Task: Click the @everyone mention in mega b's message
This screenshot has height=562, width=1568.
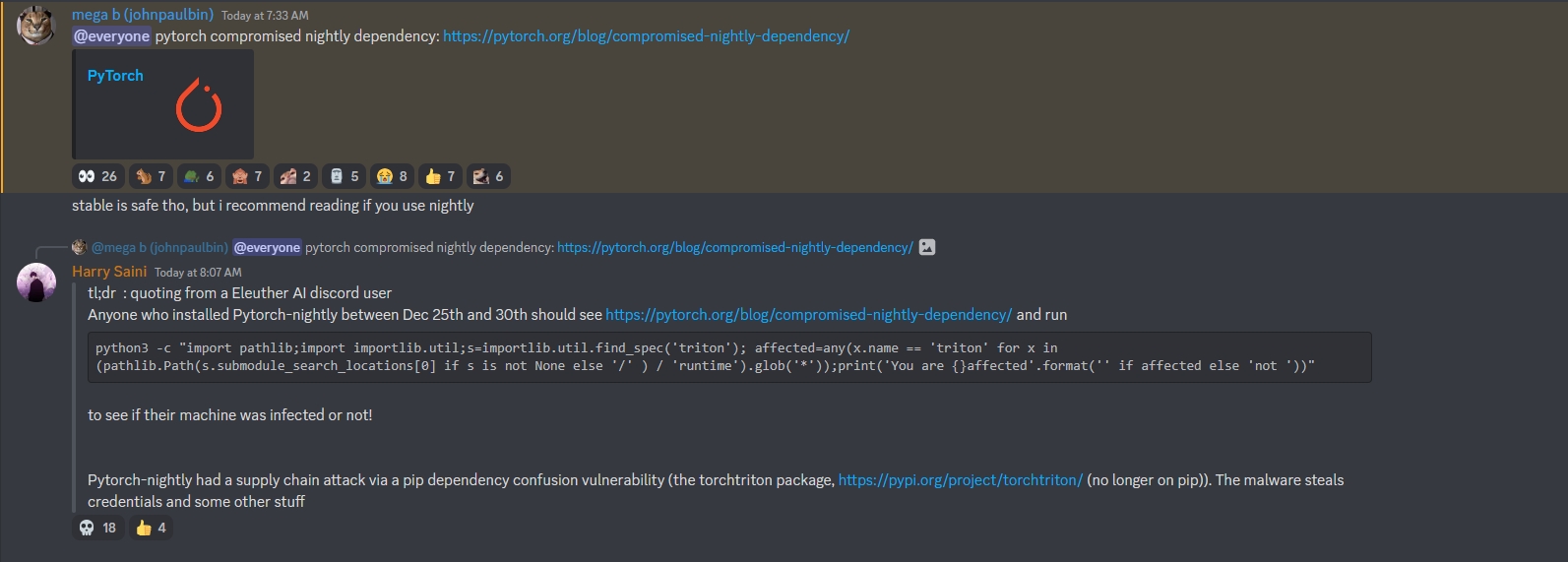Action: pos(112,36)
